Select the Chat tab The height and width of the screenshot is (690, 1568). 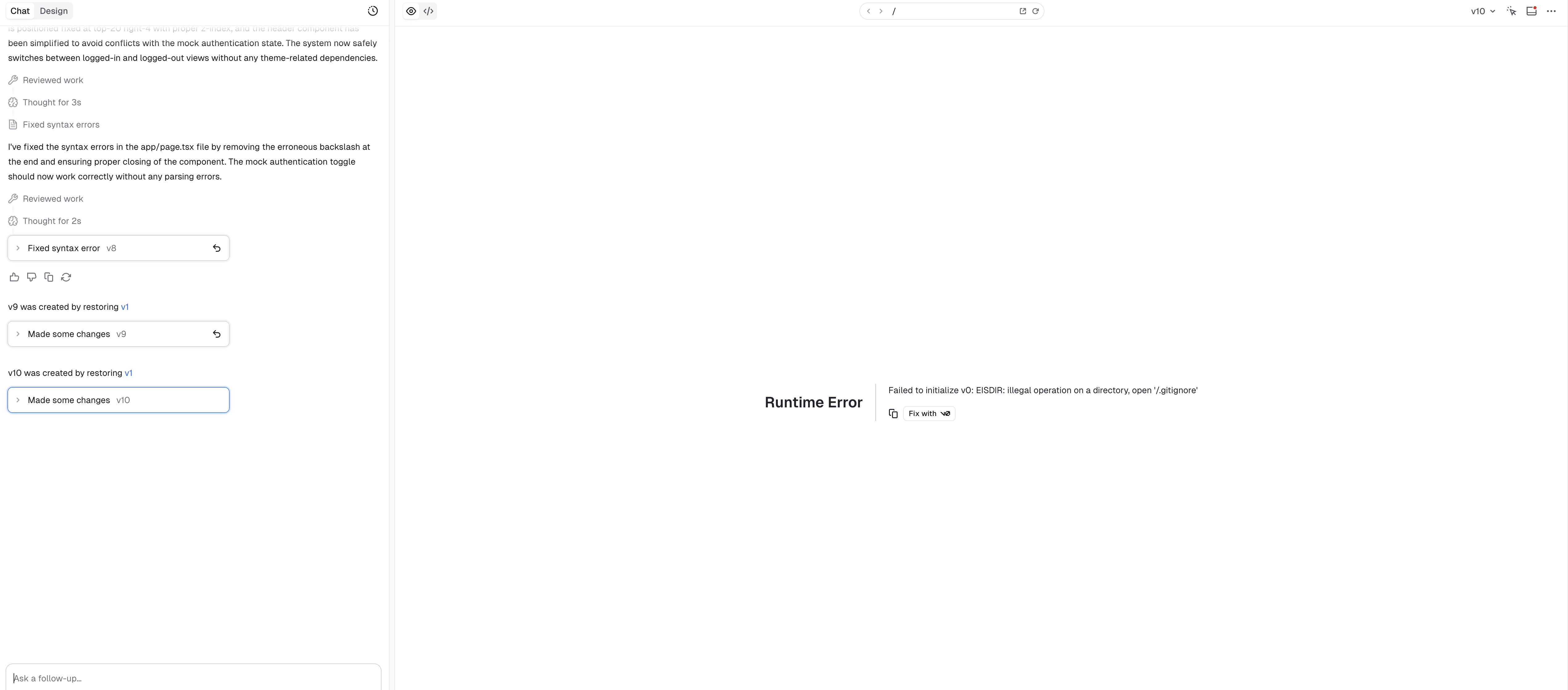tap(20, 11)
